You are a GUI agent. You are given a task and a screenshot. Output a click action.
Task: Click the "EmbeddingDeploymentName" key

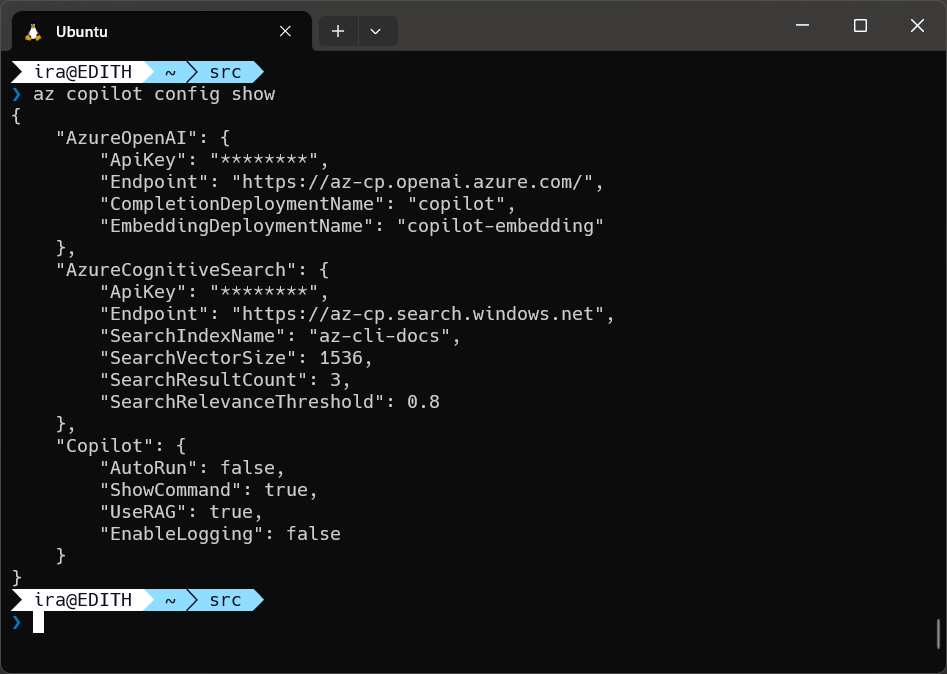pos(237,226)
